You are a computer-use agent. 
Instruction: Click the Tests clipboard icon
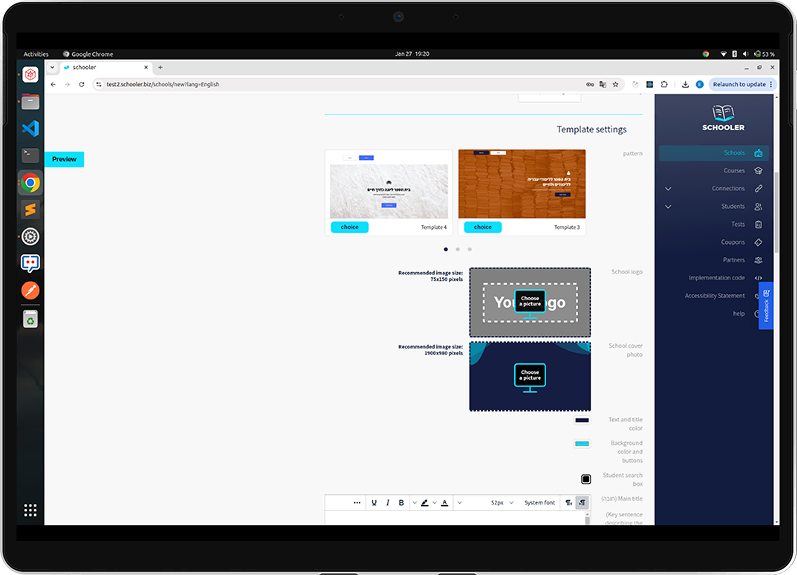point(759,224)
